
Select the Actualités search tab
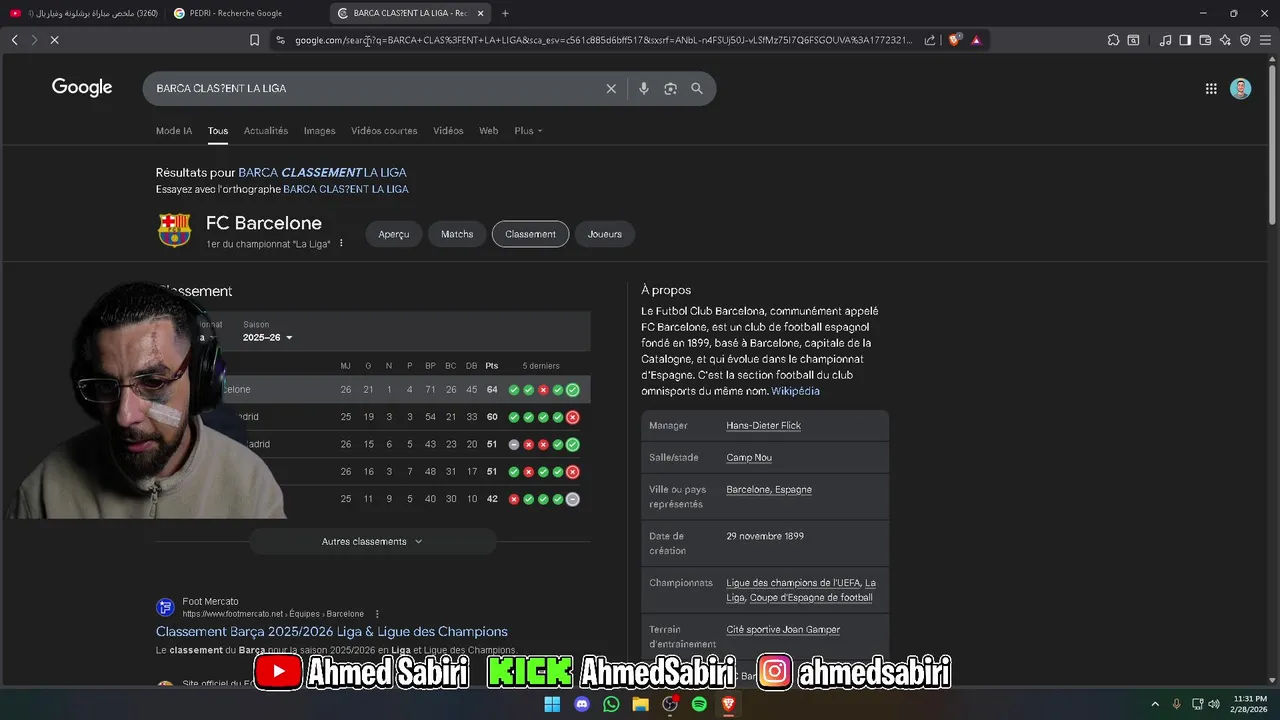(x=266, y=131)
